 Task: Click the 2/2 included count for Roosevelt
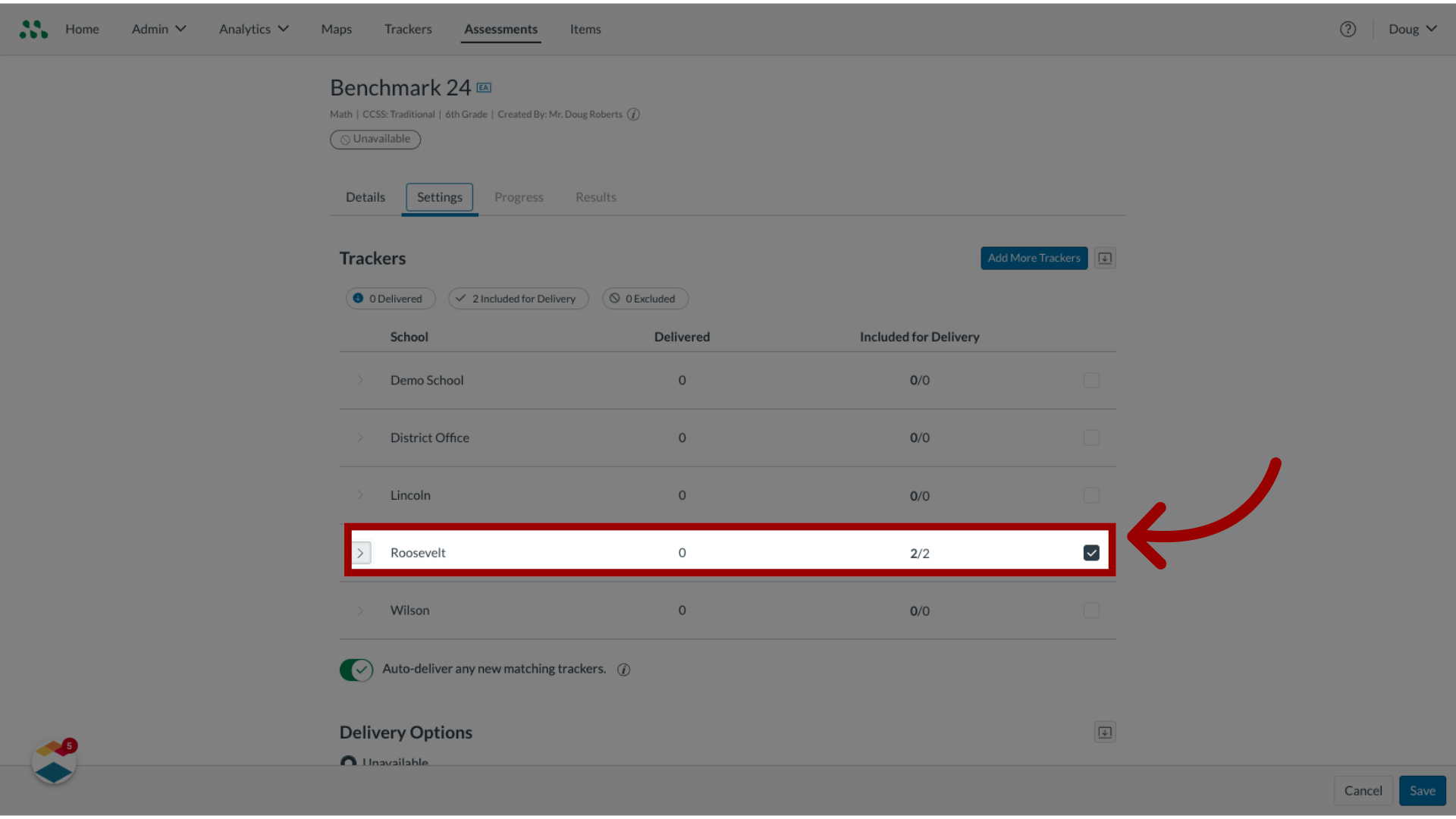[x=920, y=554]
